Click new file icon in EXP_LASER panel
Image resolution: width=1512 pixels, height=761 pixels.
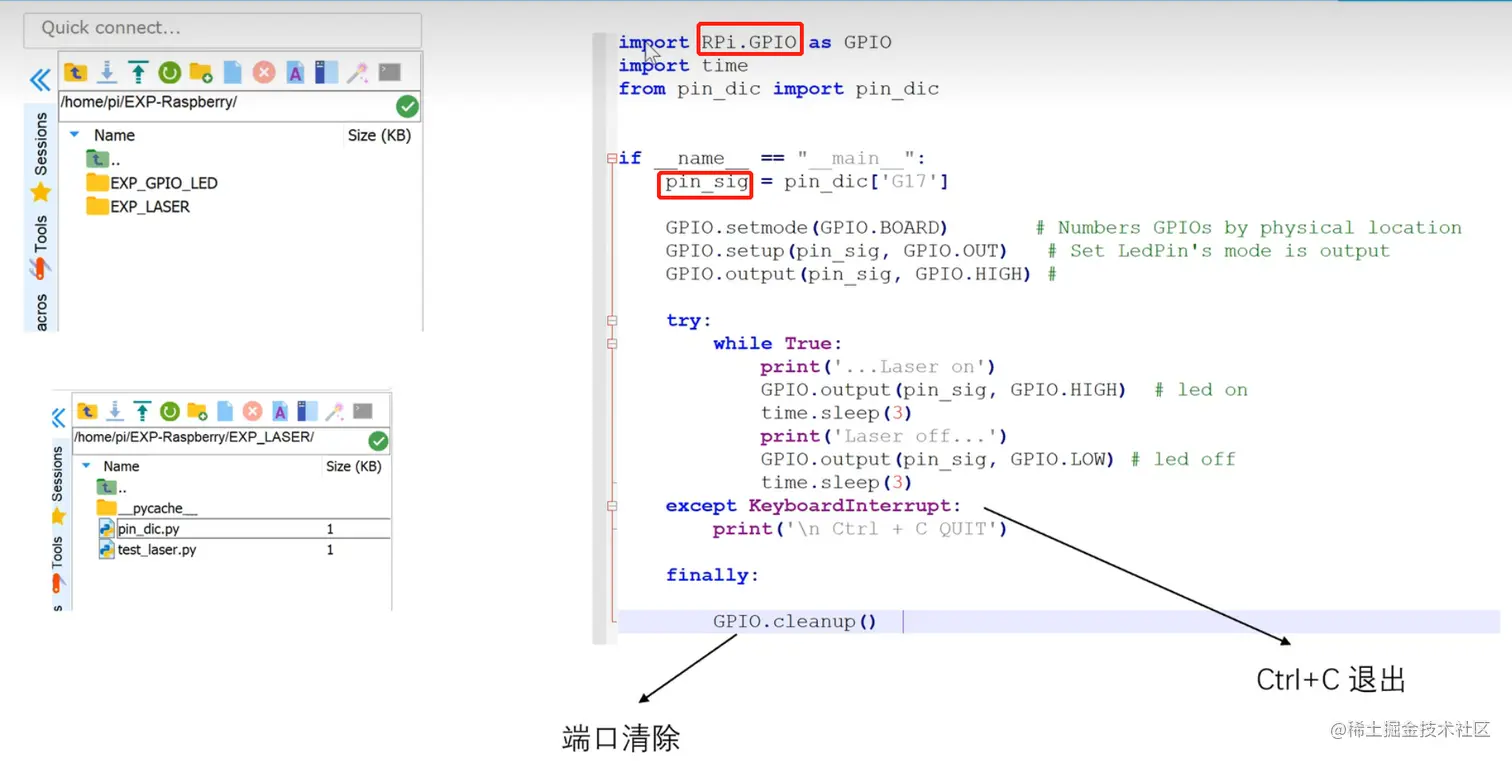[225, 411]
